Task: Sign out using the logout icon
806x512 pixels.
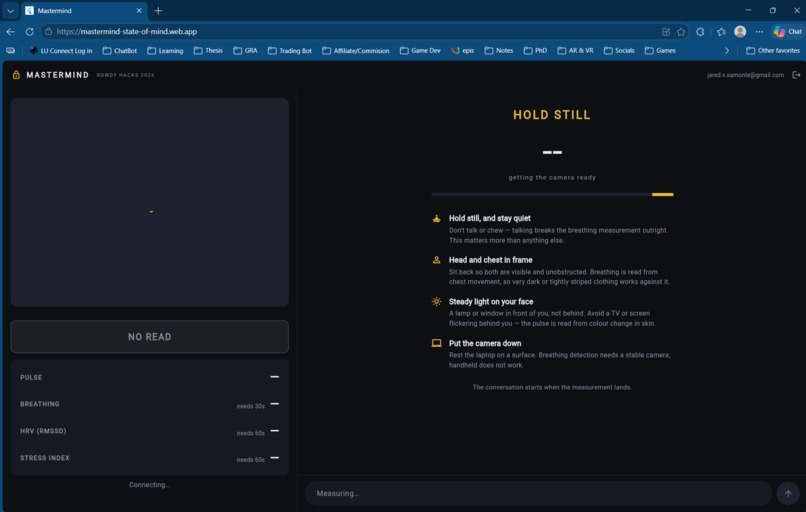Action: click(796, 75)
